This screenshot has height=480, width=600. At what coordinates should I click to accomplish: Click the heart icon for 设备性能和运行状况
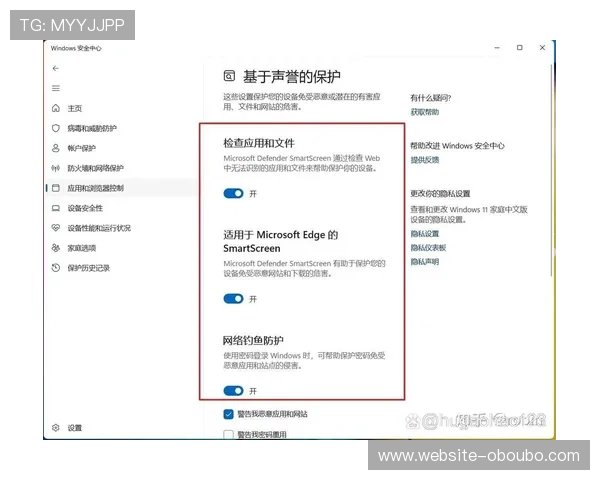point(56,228)
